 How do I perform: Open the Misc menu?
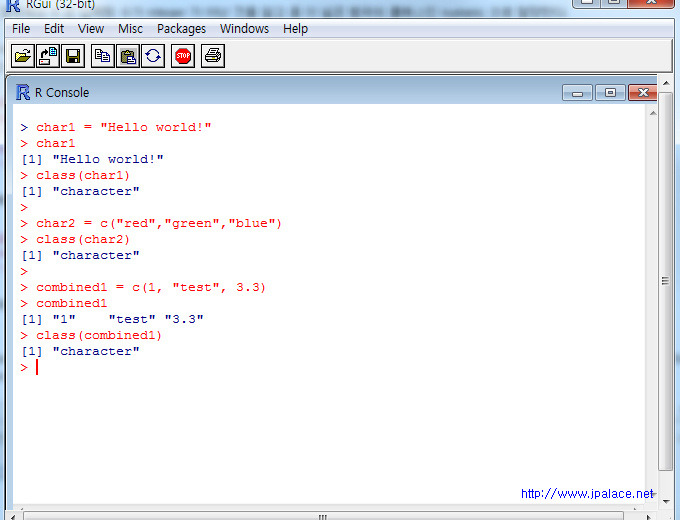pos(130,29)
